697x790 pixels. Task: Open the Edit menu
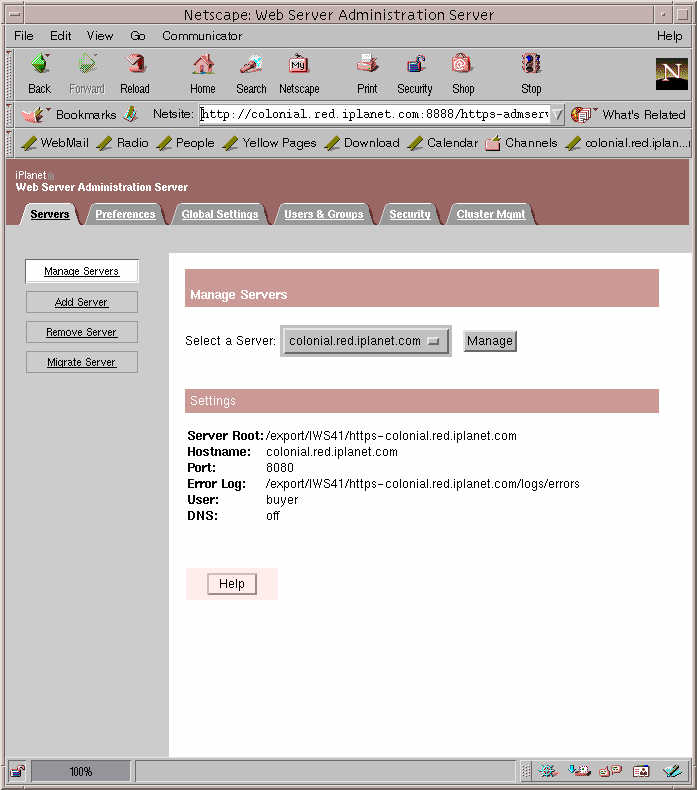(60, 36)
